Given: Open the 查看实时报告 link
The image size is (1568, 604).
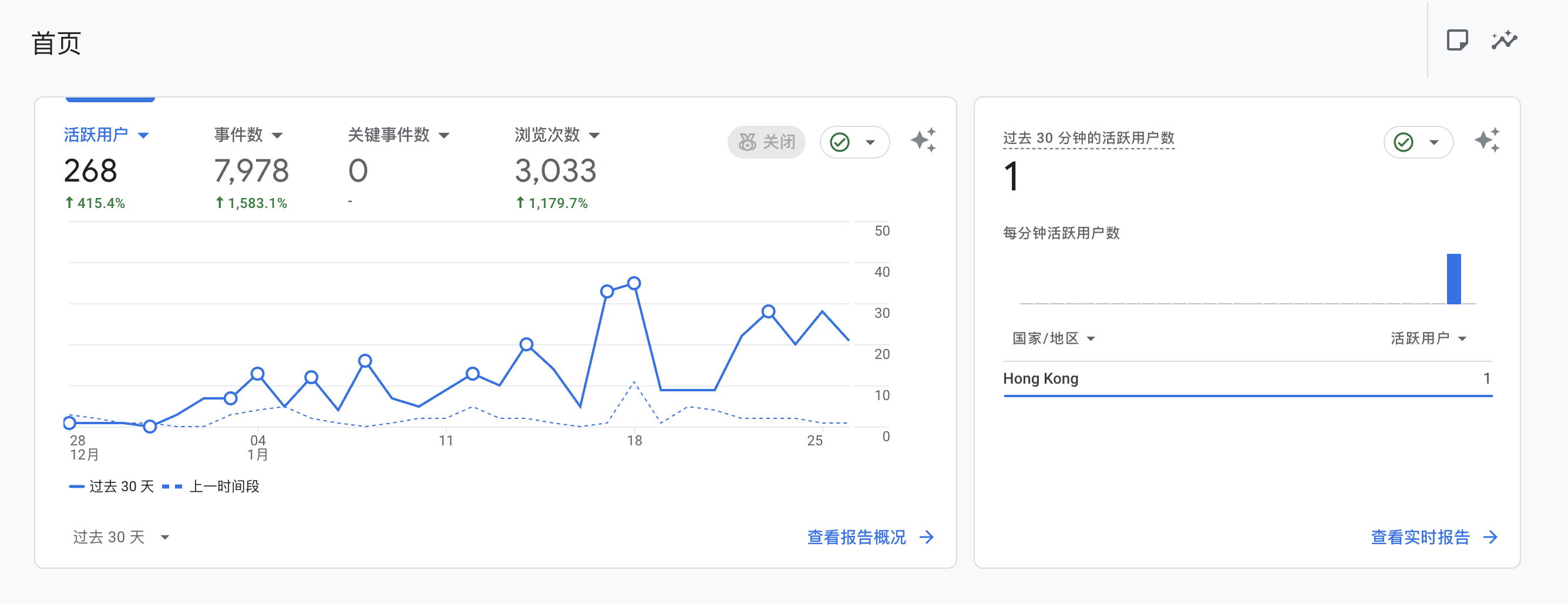Looking at the screenshot, I should pyautogui.click(x=1419, y=537).
